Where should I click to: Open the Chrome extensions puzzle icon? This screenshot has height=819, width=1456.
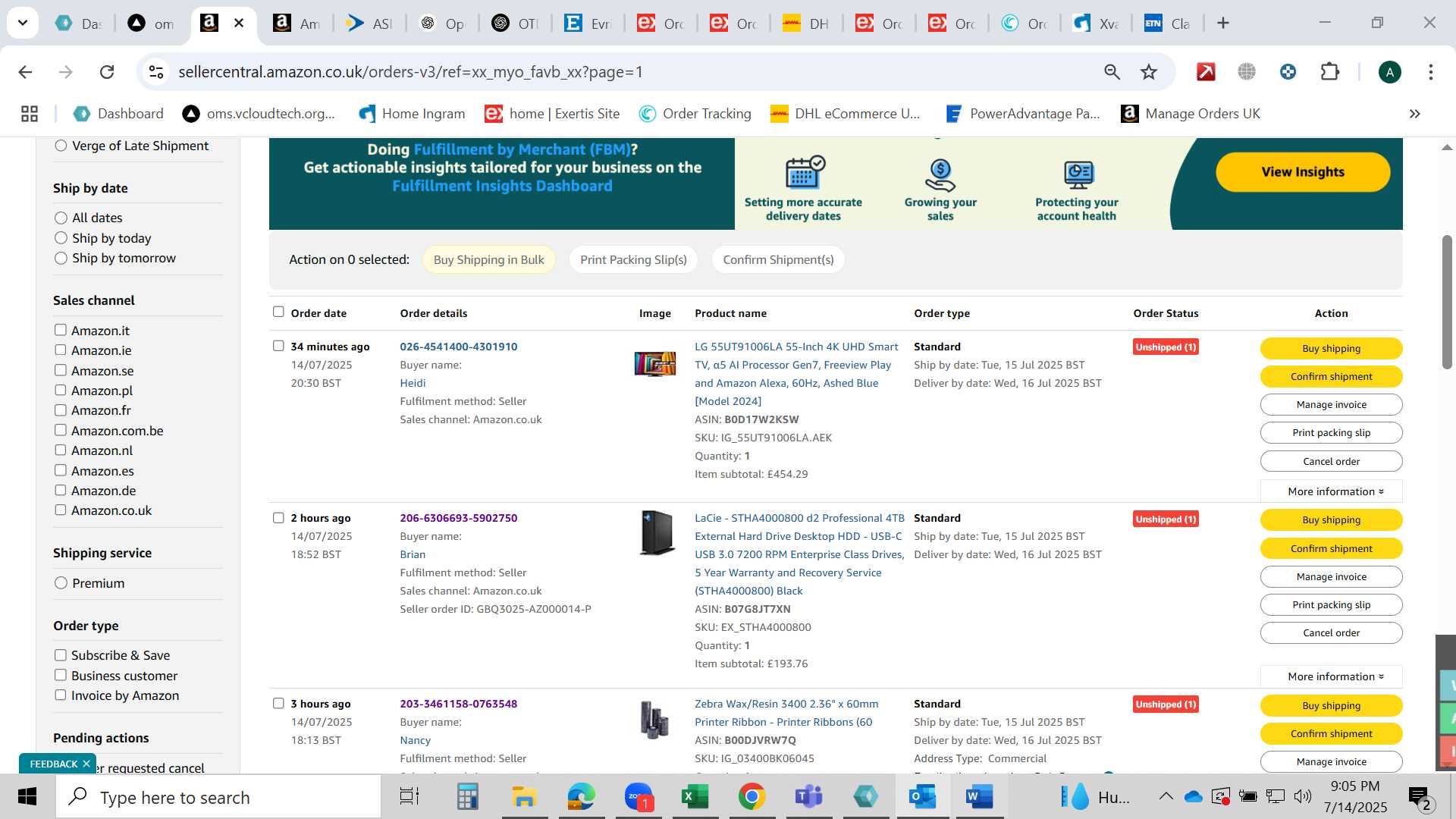[1329, 72]
